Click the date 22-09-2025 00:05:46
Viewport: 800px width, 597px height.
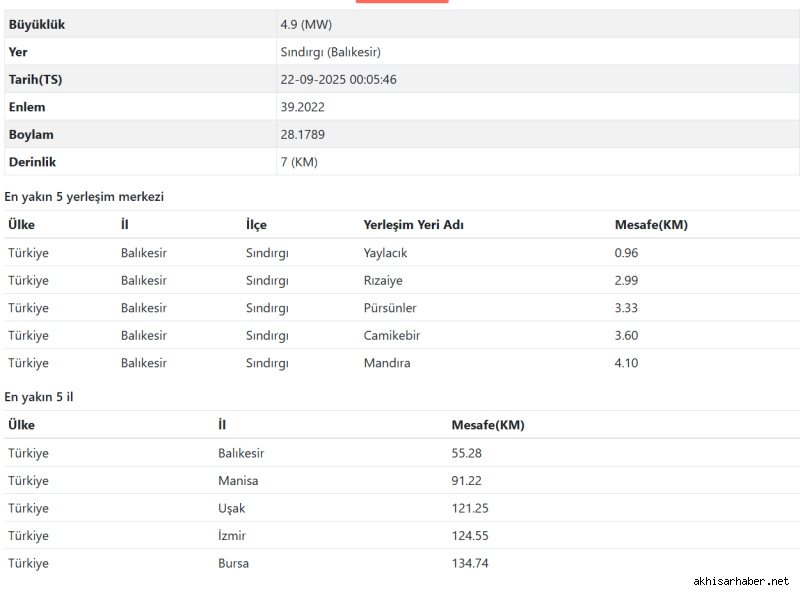[x=338, y=79]
